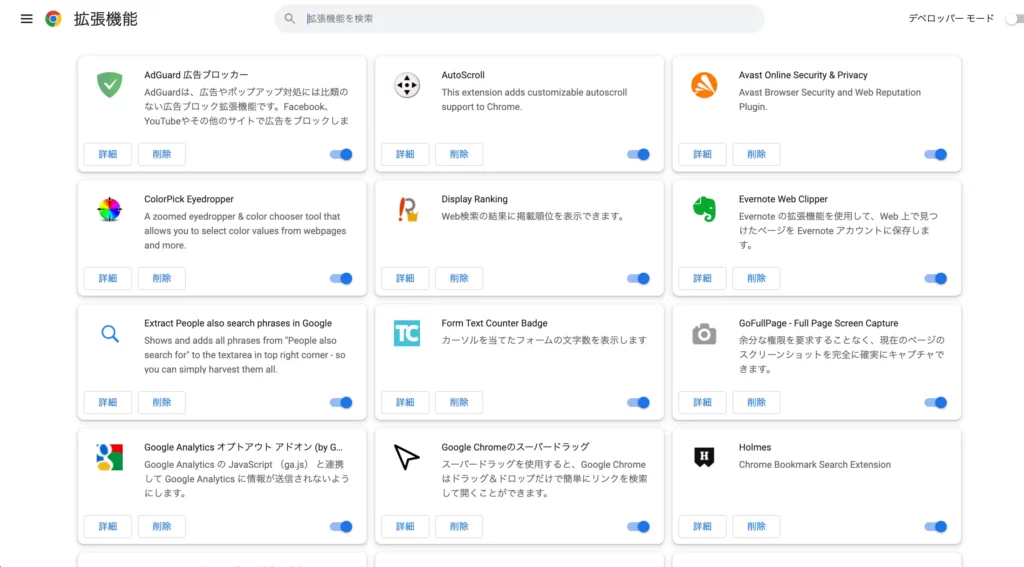Image resolution: width=1024 pixels, height=567 pixels.
Task: Open 詳細 for Form Text Counter Badge
Action: coord(405,402)
